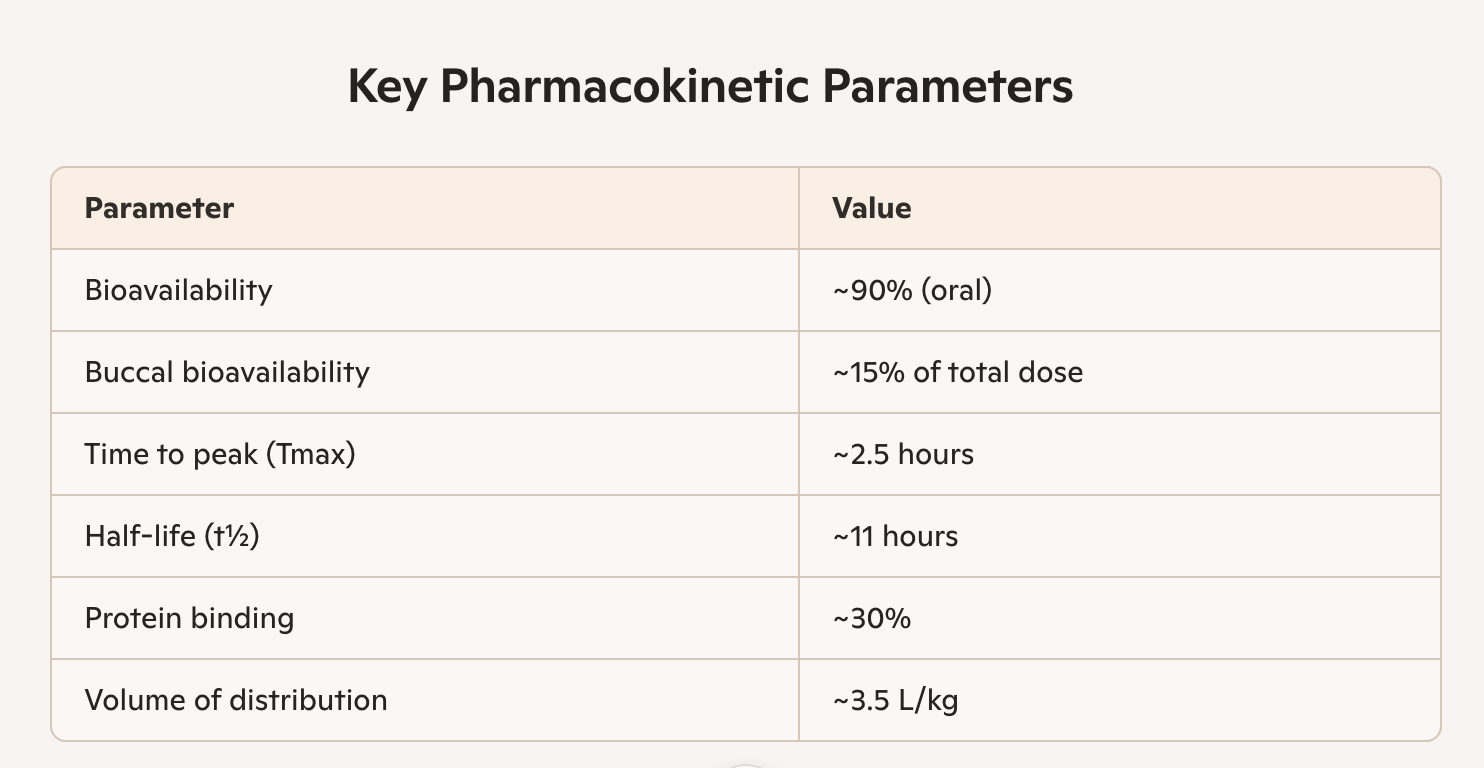Click the "(t½)" symbol

click(x=231, y=536)
